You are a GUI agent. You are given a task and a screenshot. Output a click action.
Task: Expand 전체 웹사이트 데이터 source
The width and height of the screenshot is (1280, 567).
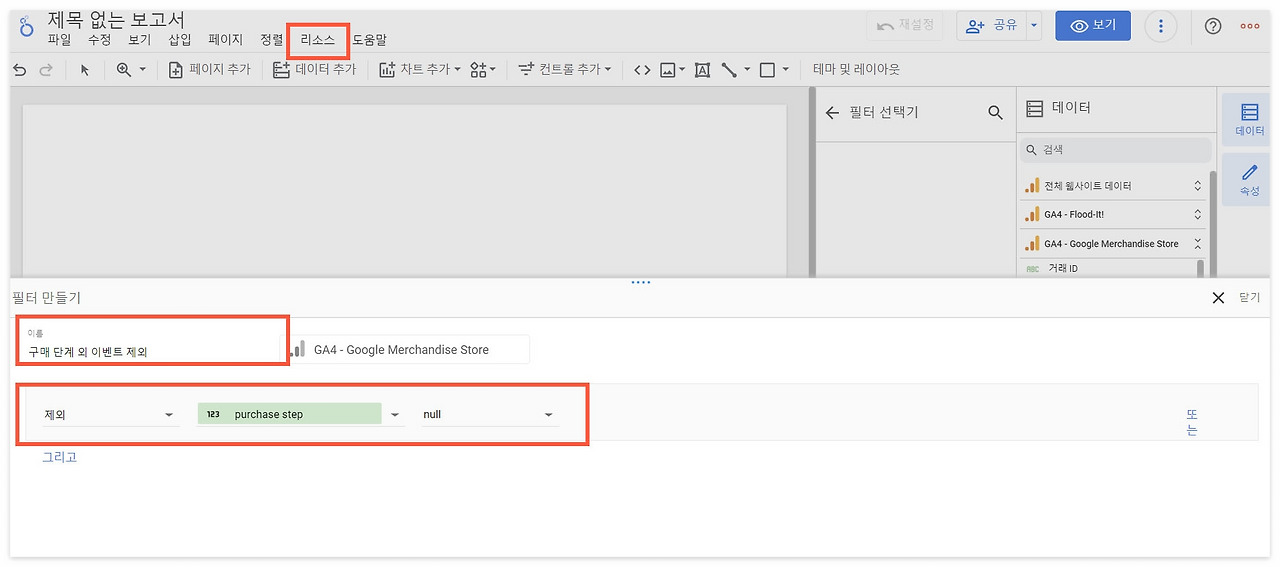[x=1198, y=186]
